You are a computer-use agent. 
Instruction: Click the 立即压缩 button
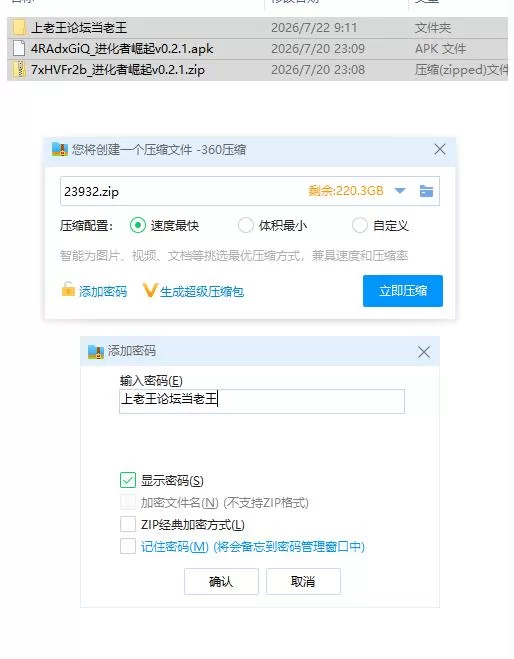(403, 291)
